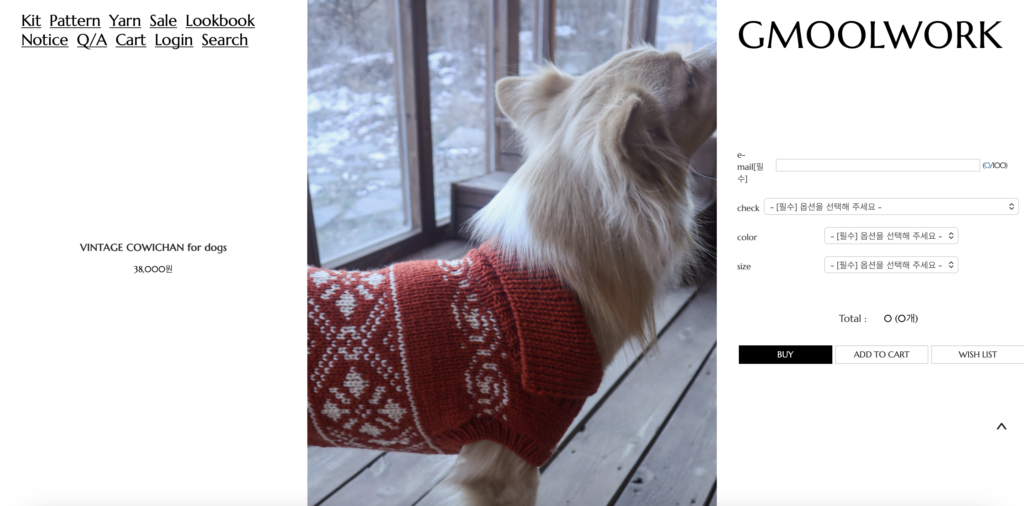
Task: Open the color option dropdown
Action: (x=891, y=236)
